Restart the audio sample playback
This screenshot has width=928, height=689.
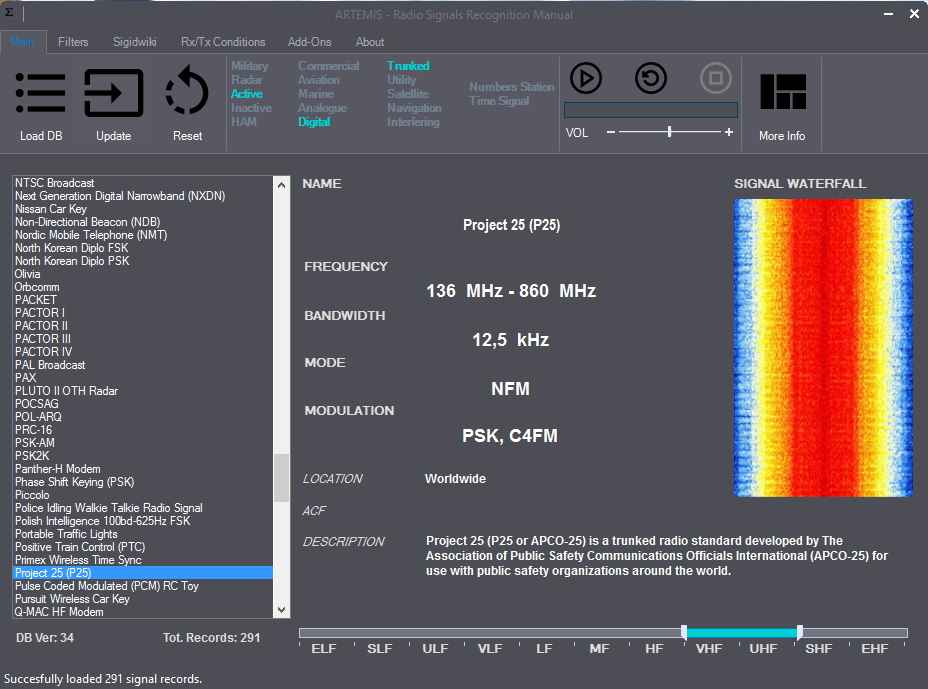coord(650,78)
